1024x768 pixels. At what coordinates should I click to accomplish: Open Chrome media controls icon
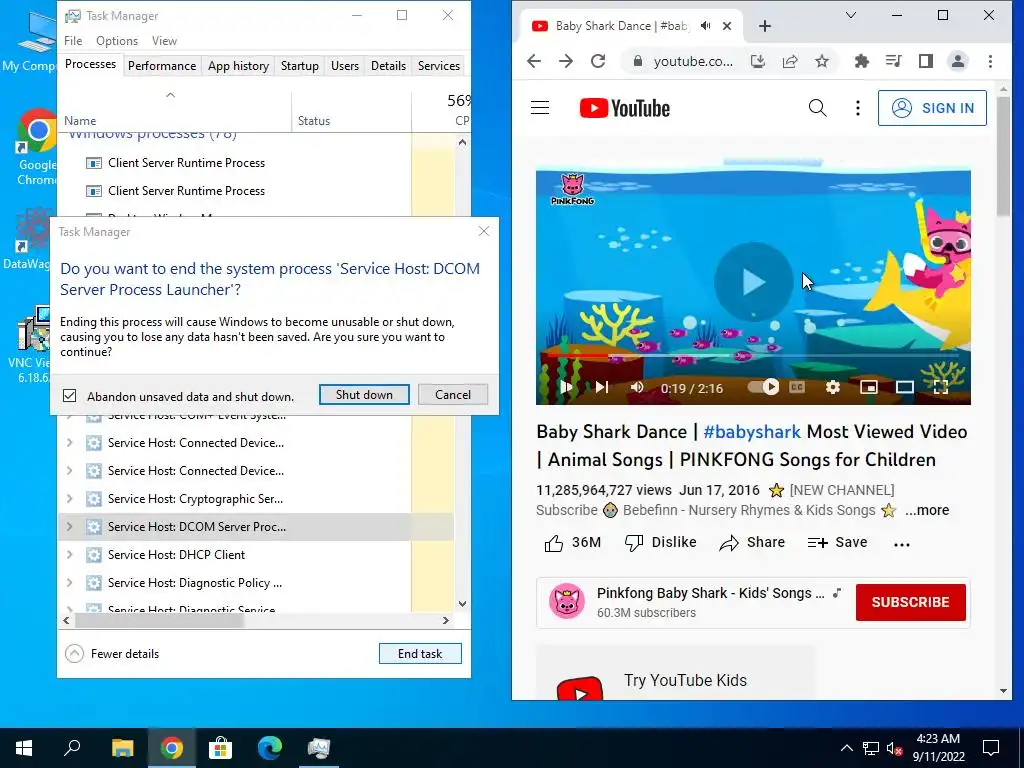point(894,61)
